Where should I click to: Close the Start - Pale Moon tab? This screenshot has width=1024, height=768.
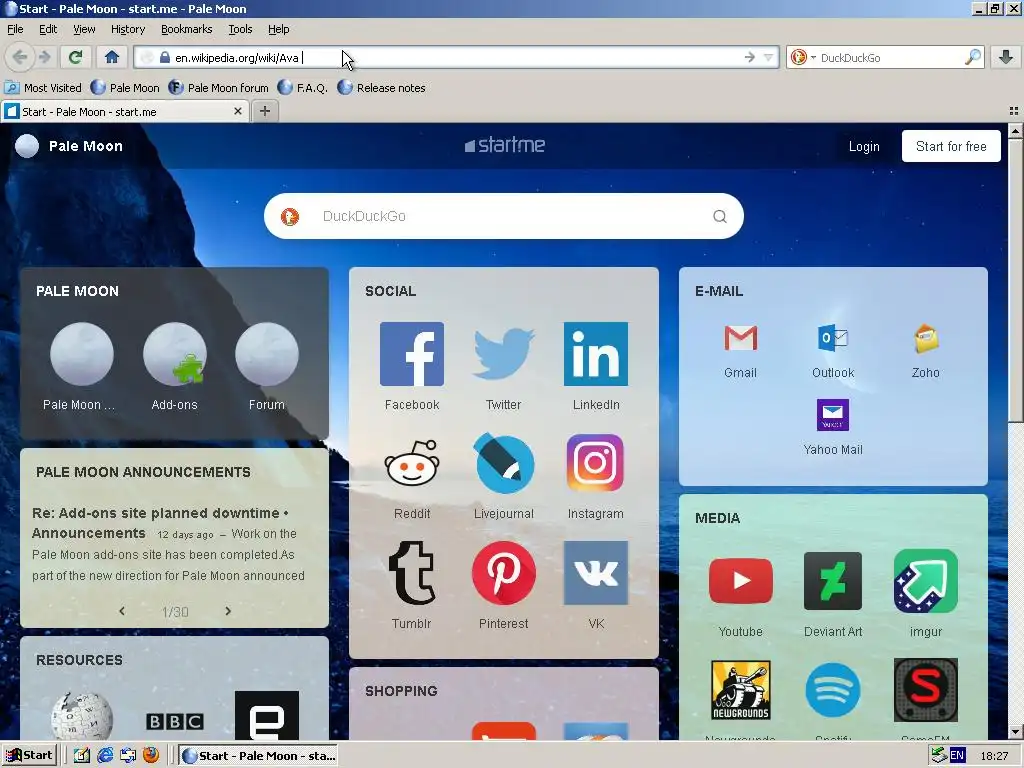(238, 111)
